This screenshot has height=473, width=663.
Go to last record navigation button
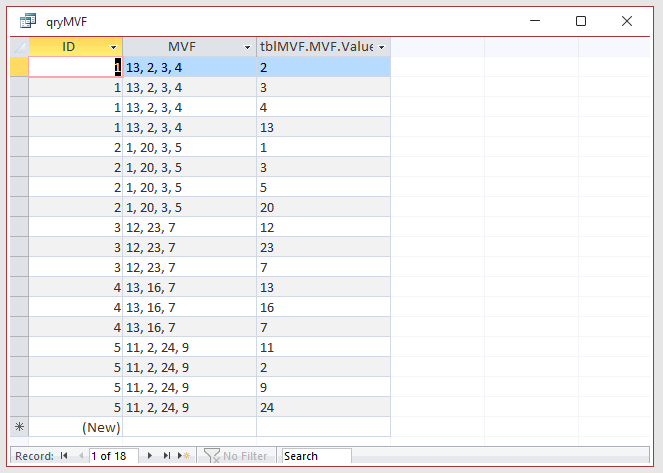pos(167,456)
